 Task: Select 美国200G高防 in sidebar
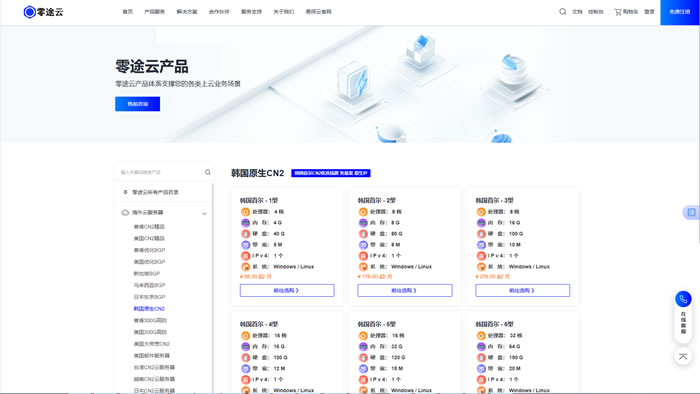click(150, 332)
